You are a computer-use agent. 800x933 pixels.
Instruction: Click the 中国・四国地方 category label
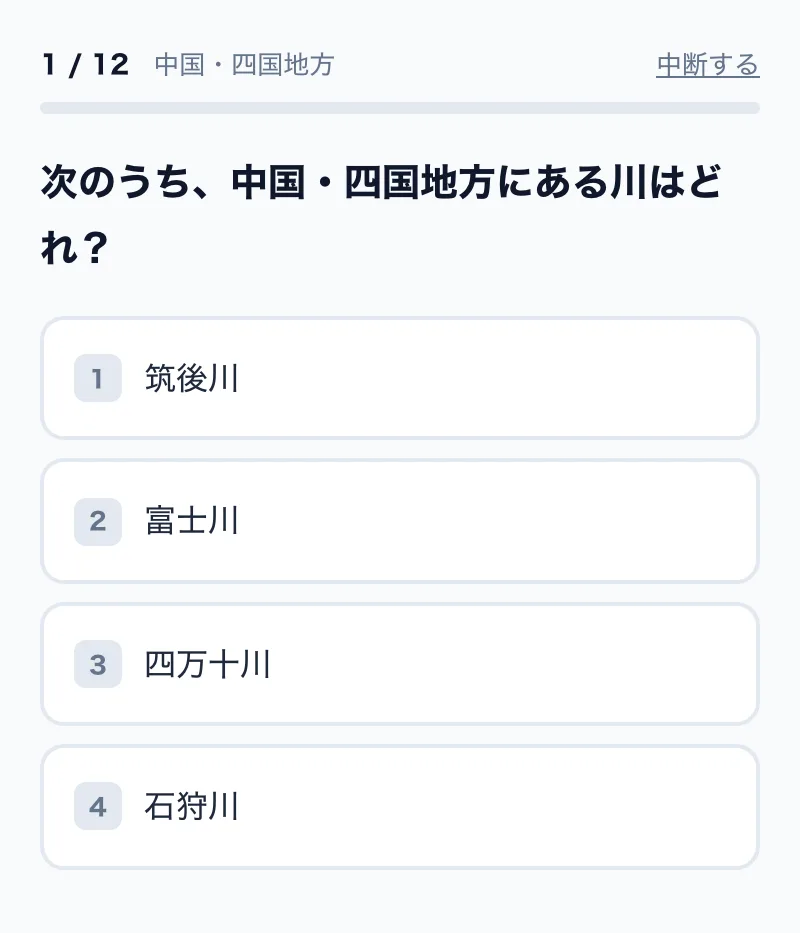click(x=244, y=65)
